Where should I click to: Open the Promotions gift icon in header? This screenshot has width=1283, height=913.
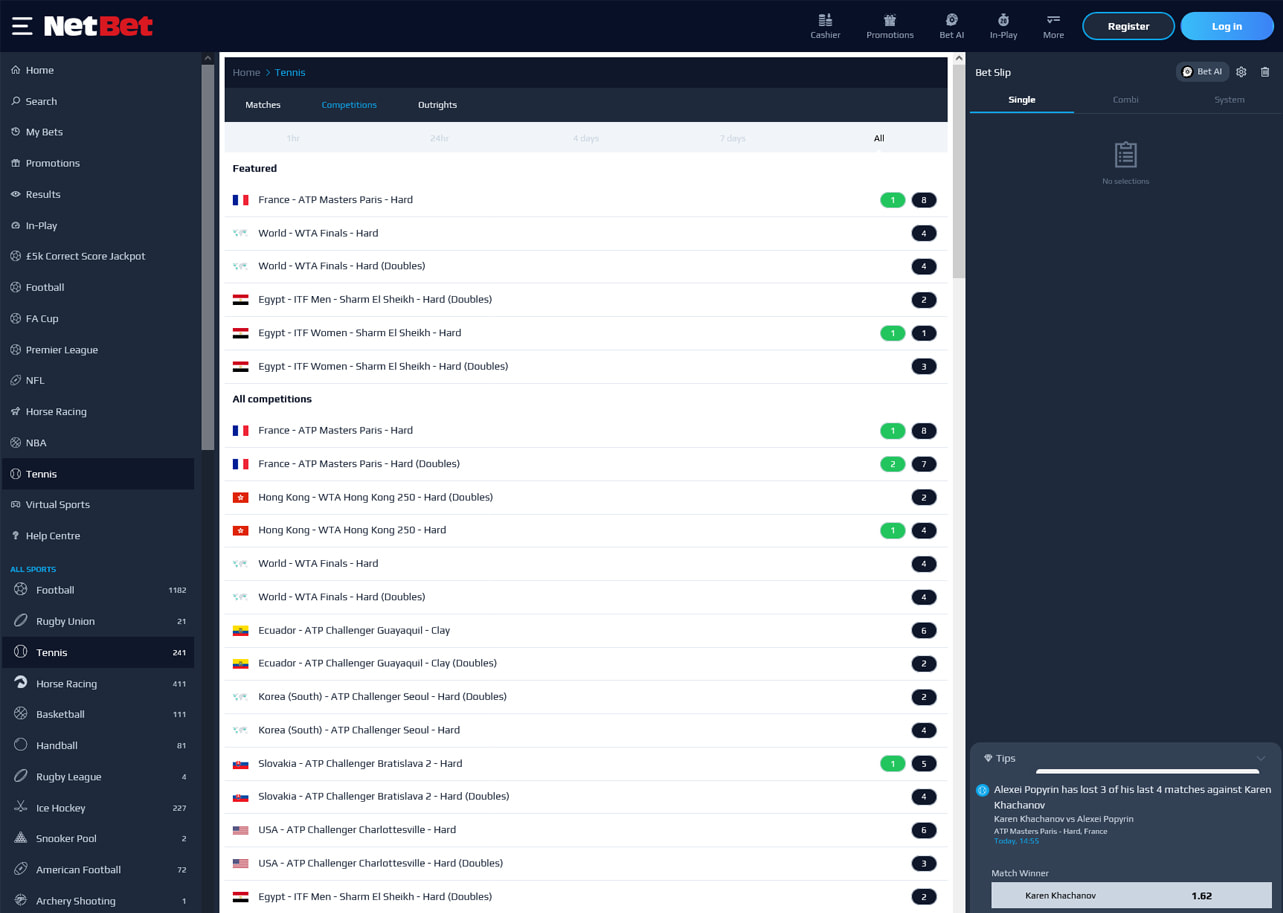(x=890, y=26)
